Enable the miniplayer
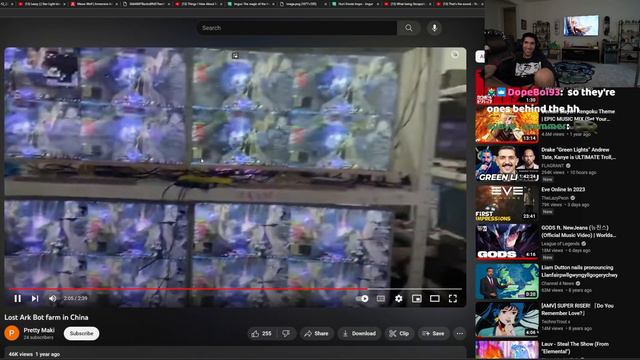 pos(417,299)
